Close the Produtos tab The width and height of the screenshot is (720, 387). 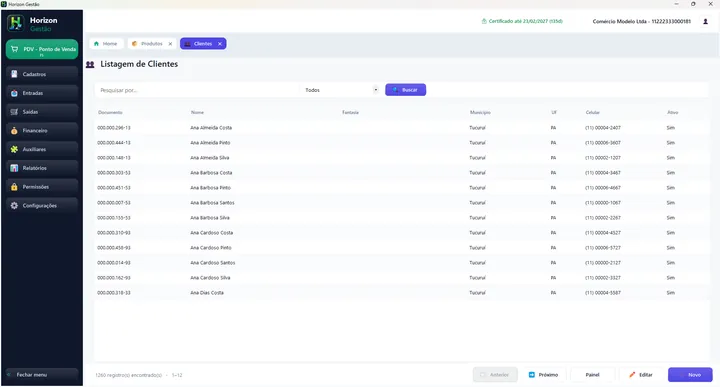tap(170, 44)
